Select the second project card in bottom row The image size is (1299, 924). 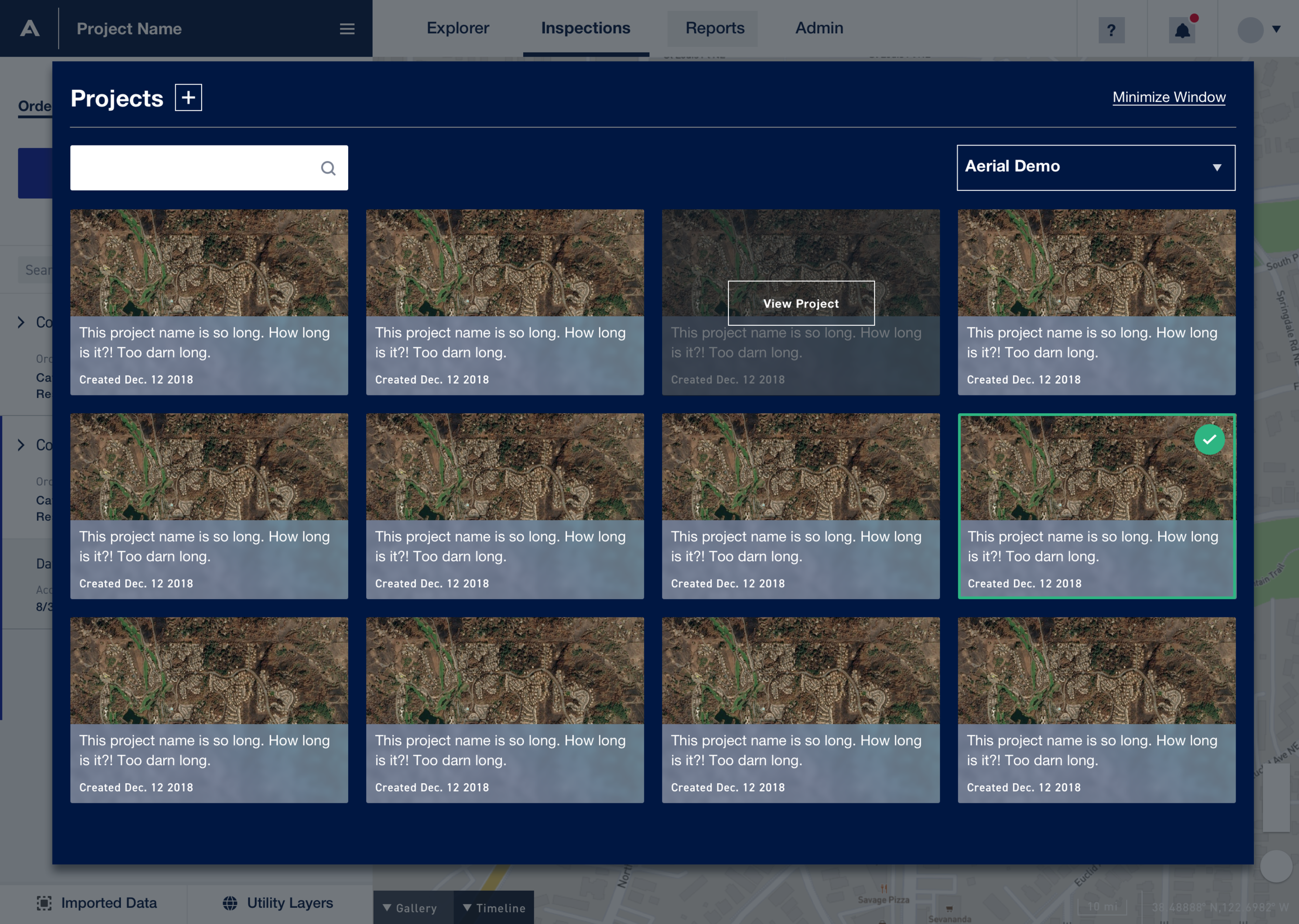505,710
